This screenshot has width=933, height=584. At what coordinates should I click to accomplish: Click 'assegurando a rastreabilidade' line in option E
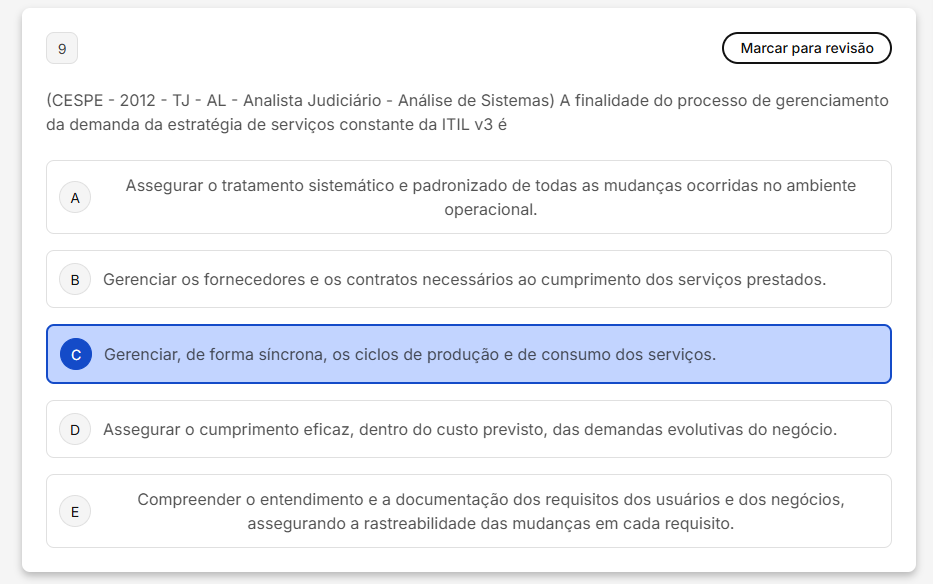tap(490, 523)
